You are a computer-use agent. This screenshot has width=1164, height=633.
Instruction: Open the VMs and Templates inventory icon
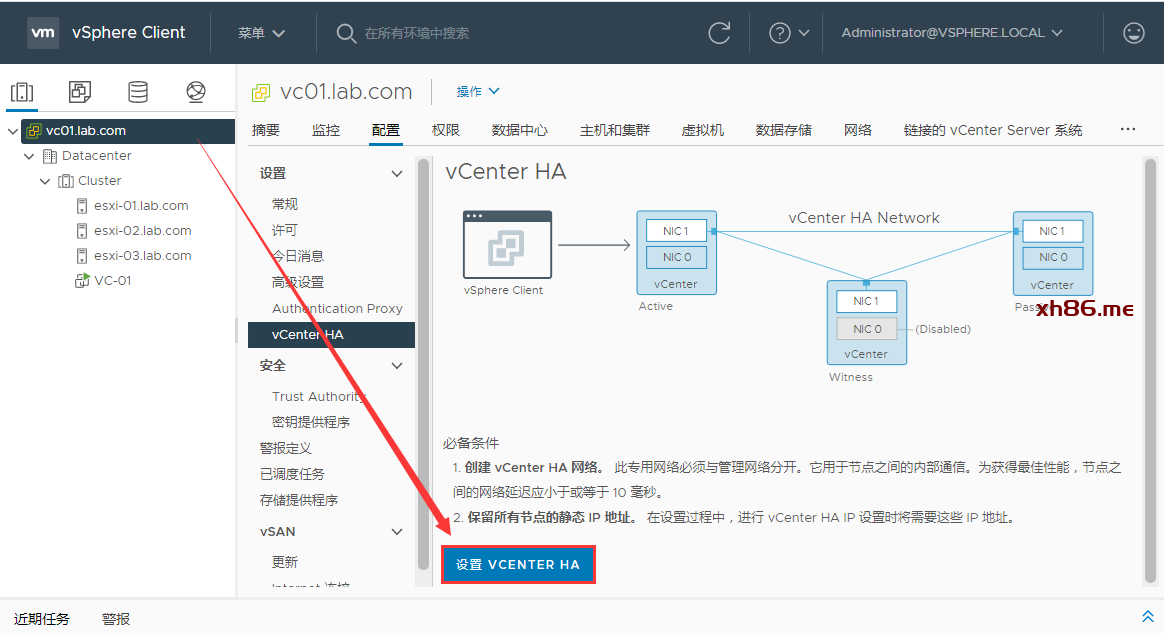pyautogui.click(x=80, y=92)
